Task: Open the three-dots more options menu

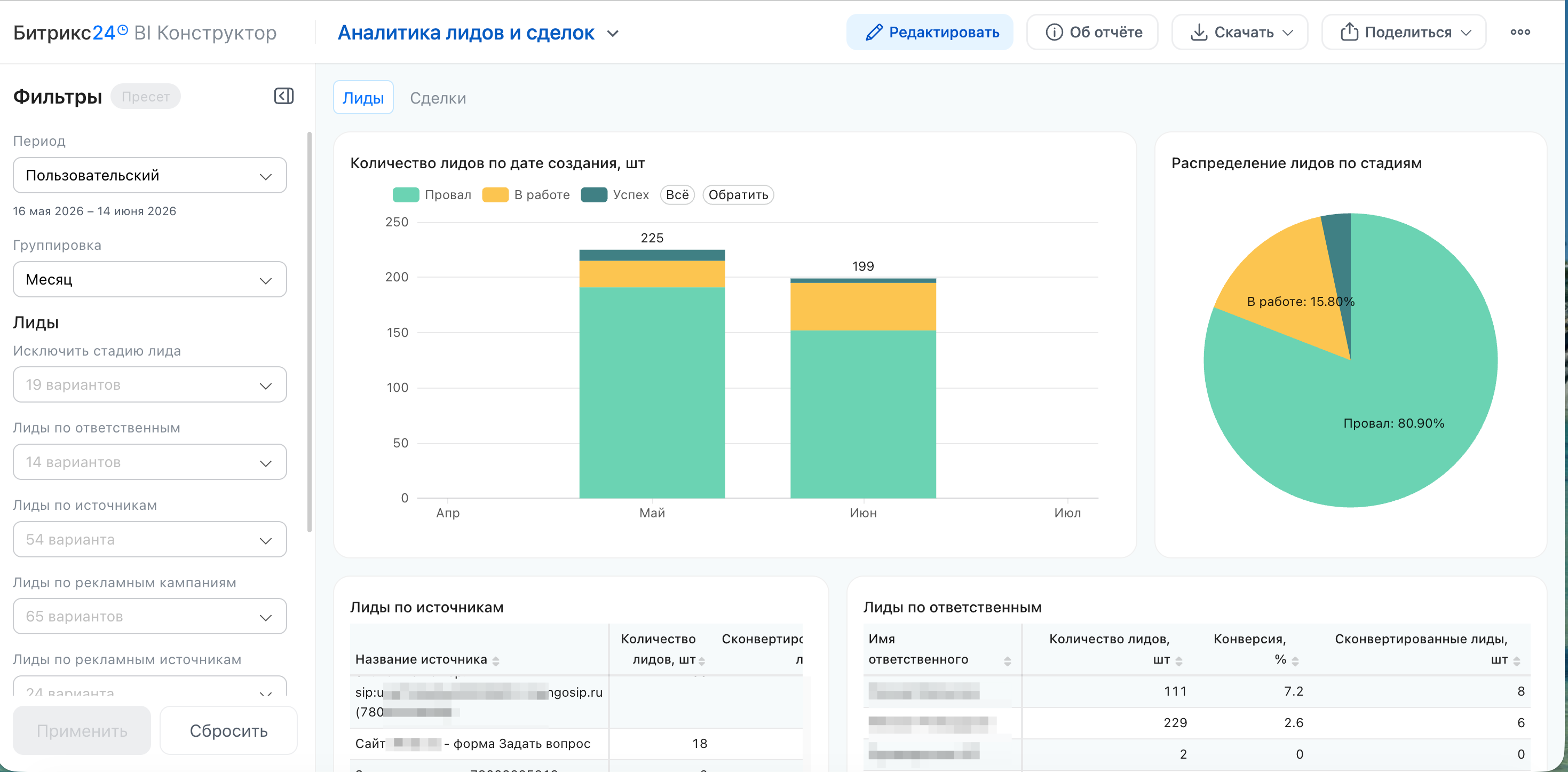Action: 1520,32
